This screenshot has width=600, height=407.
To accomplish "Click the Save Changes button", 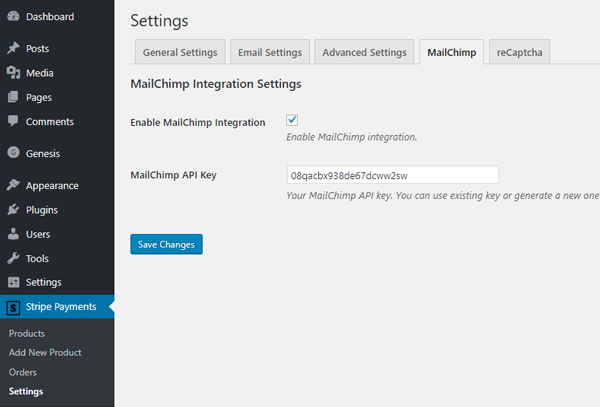I will tap(166, 244).
